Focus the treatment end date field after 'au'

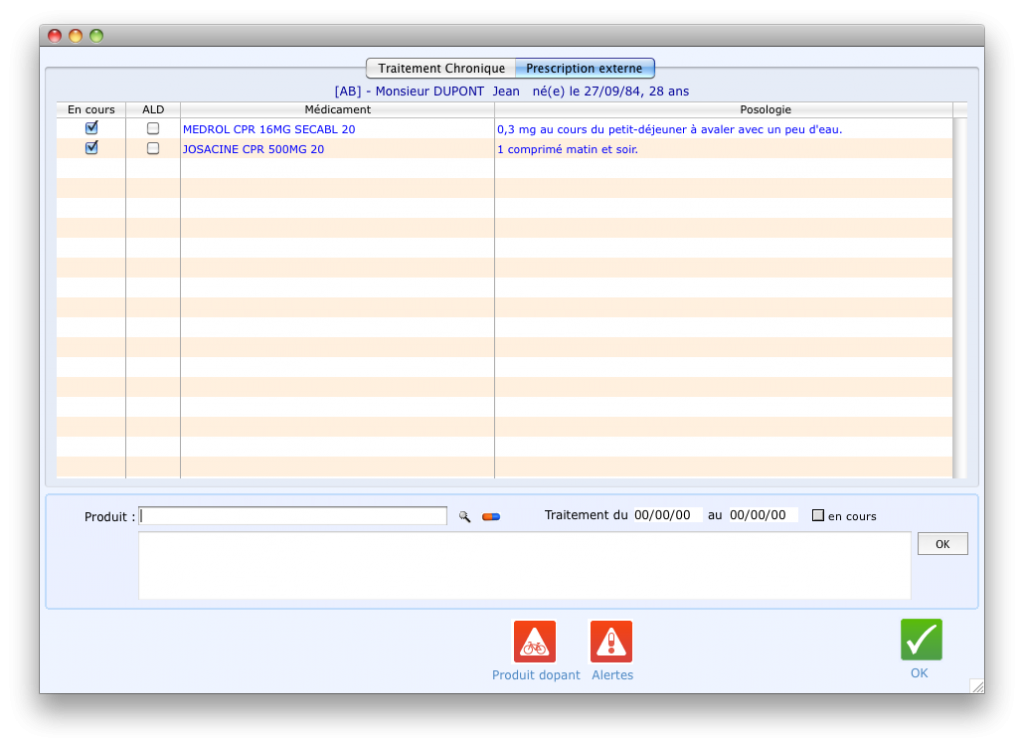point(762,515)
